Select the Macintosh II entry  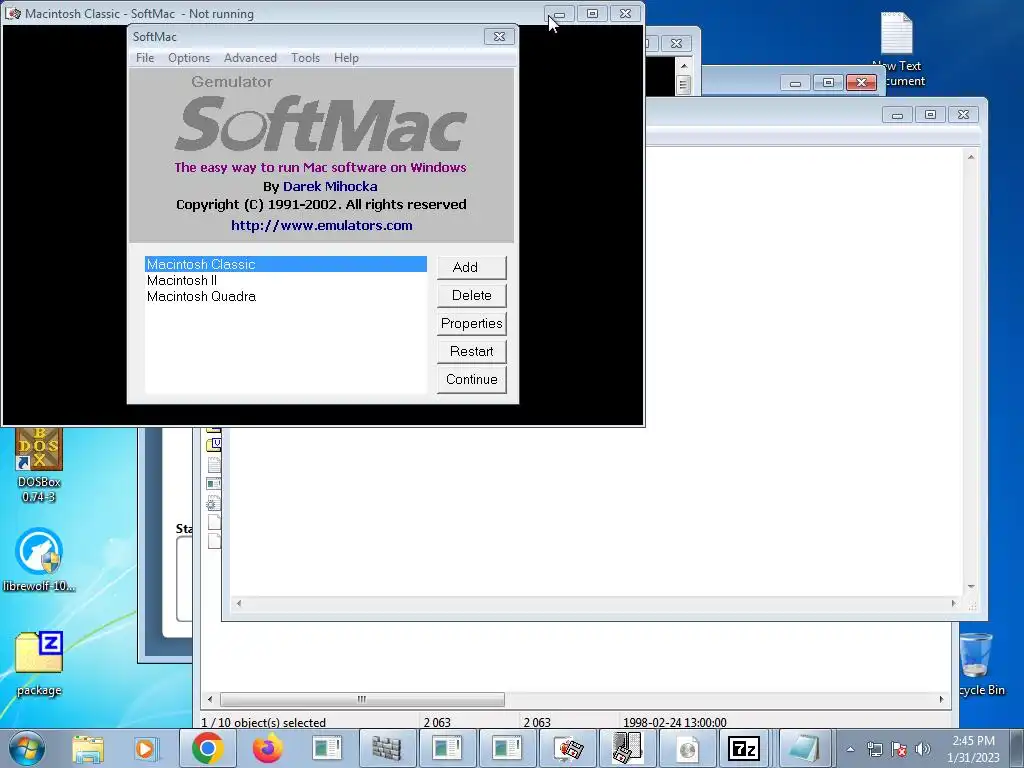click(x=285, y=280)
